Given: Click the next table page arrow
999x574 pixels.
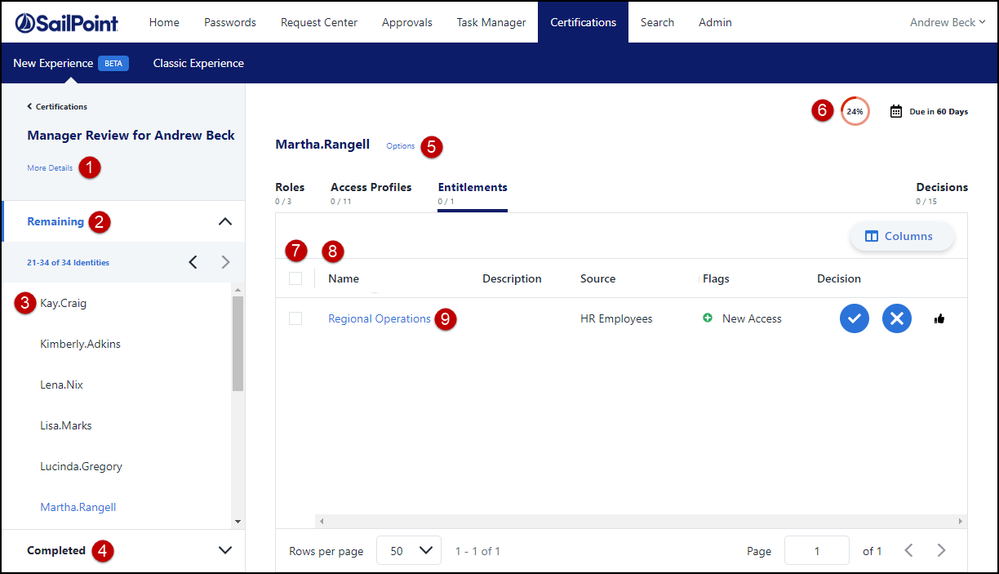Looking at the screenshot, I should pyautogui.click(x=941, y=550).
